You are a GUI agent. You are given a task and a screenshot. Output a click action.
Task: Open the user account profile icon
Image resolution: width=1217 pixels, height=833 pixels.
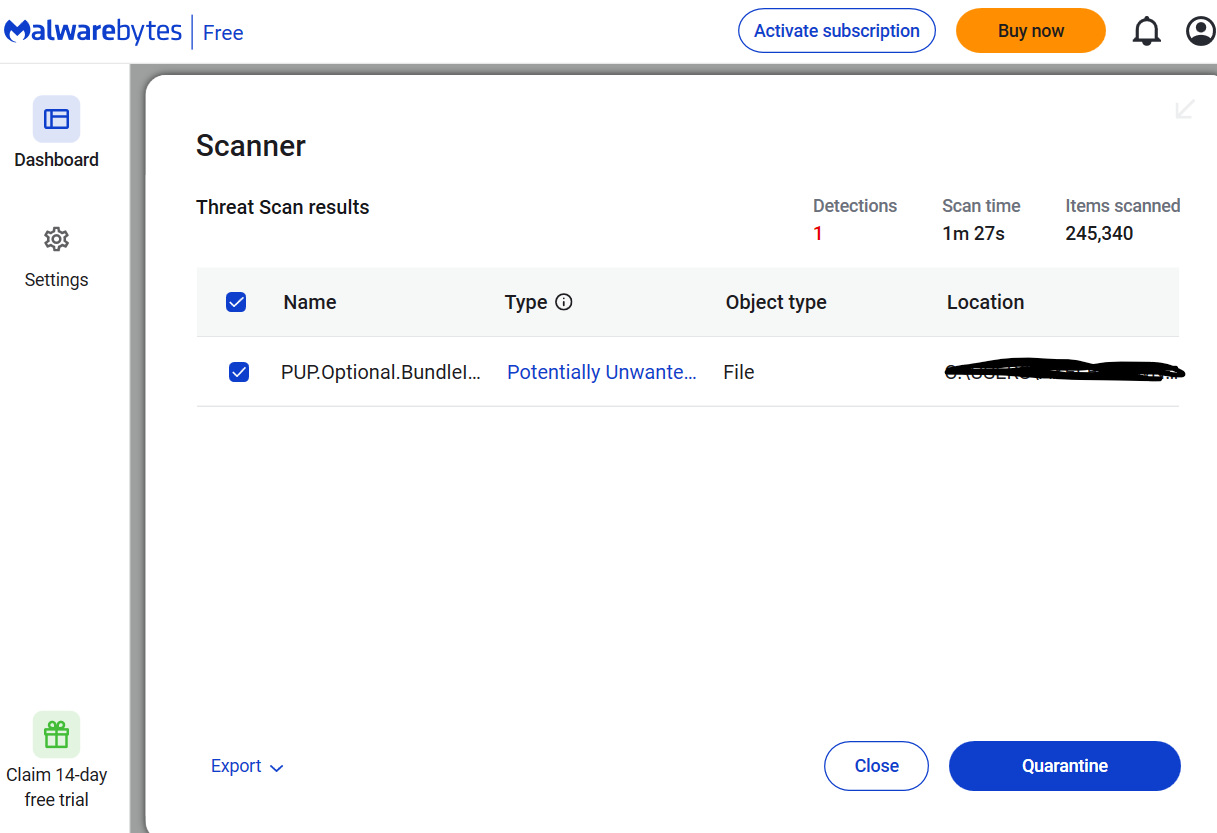(1200, 31)
